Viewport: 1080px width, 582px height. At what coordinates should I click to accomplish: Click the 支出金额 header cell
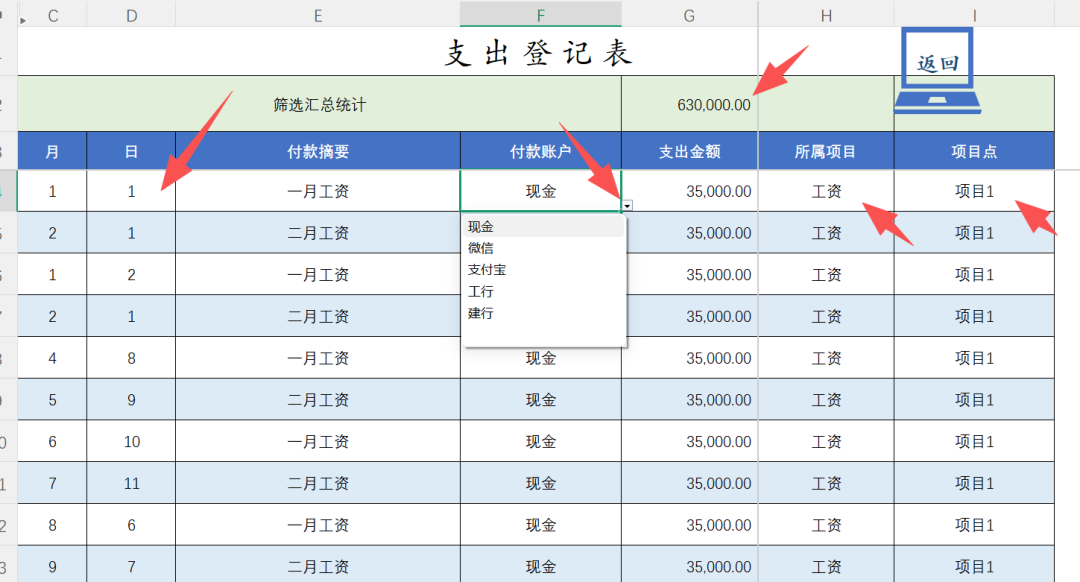point(689,152)
